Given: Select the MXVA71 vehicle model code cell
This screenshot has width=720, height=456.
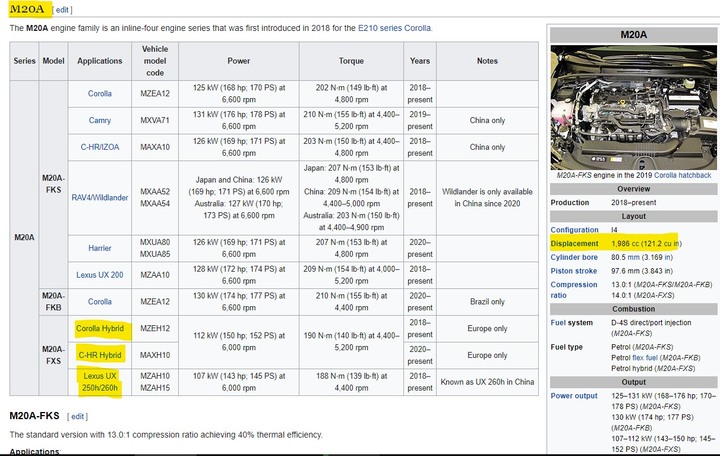Looking at the screenshot, I should click(155, 120).
